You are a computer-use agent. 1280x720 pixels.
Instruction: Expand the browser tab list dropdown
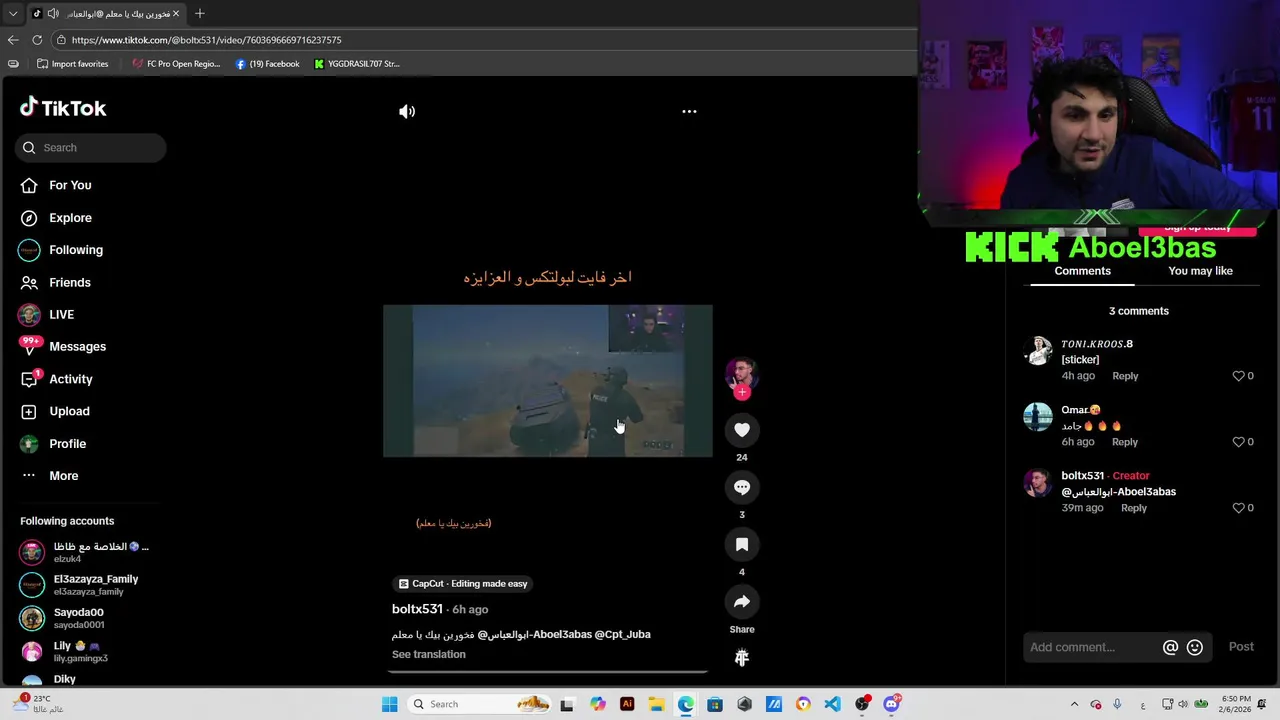[x=13, y=13]
